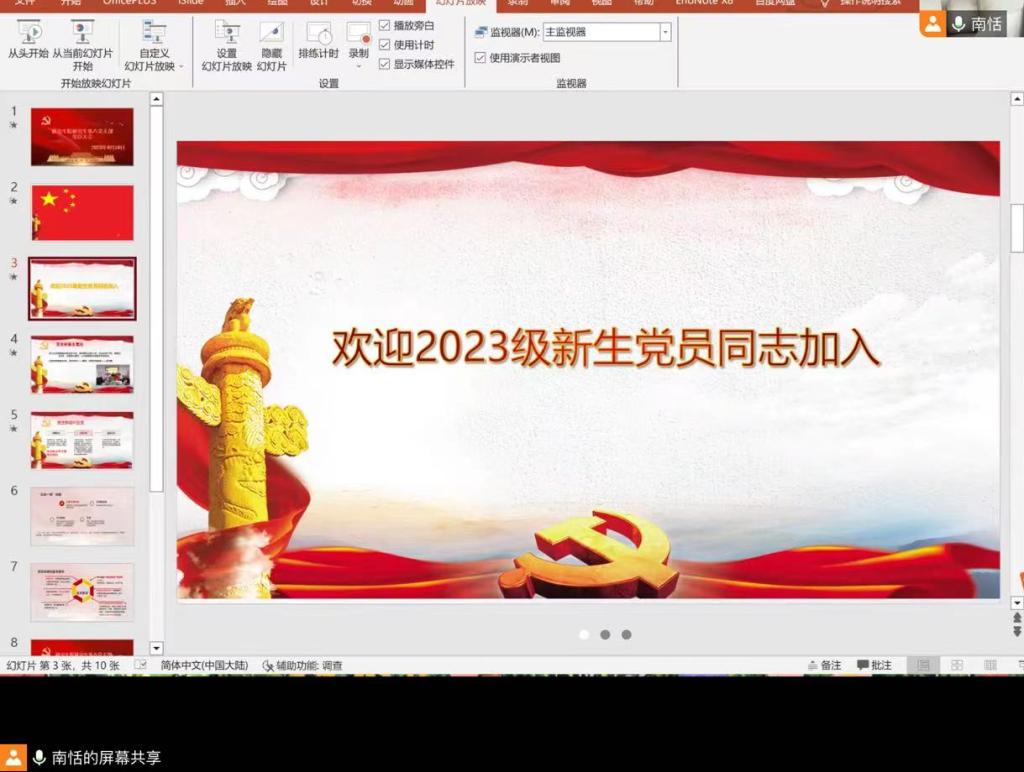Screen dimensions: 1024x772
Task: Switch to the EndNote X8 ribbon tab
Action: coord(704,3)
